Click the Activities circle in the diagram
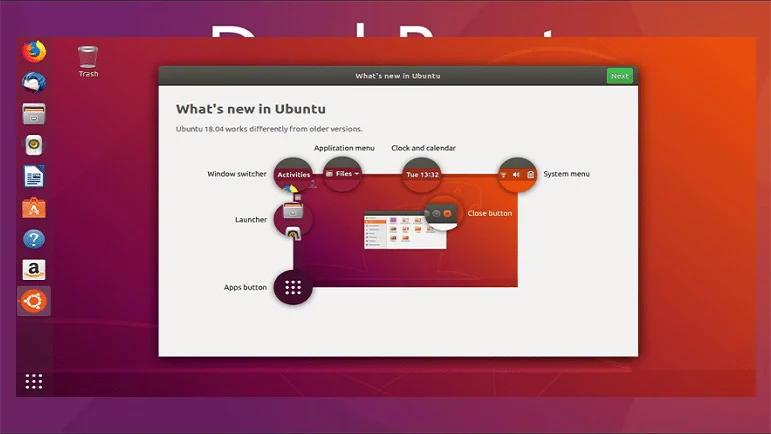 click(x=293, y=174)
